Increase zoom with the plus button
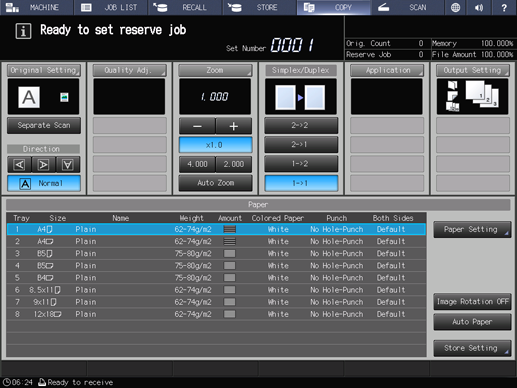Screen dimensions: 517x388 (234, 126)
